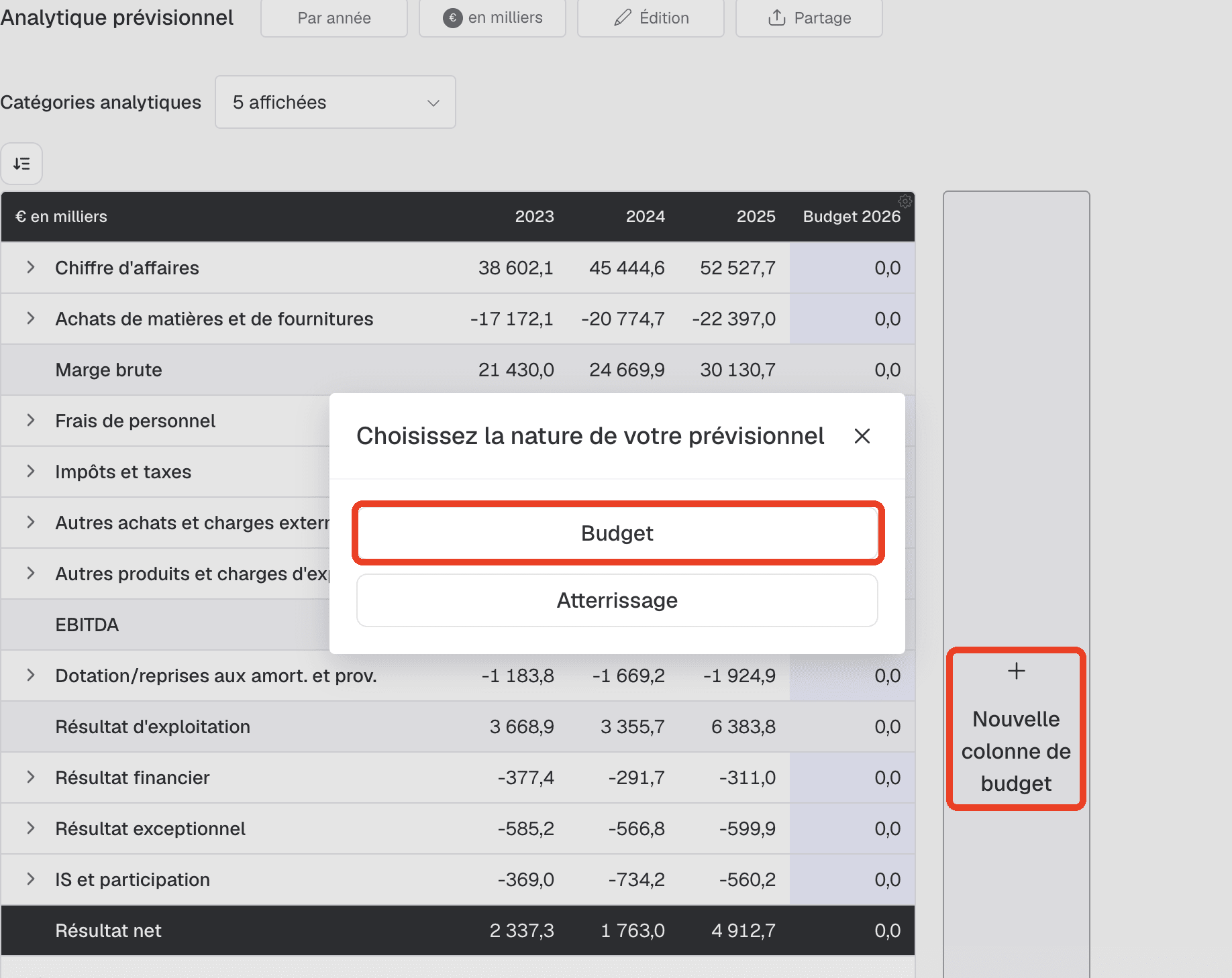Expand the IS et participation row
Screen dimensions: 1232x978
tap(31, 879)
